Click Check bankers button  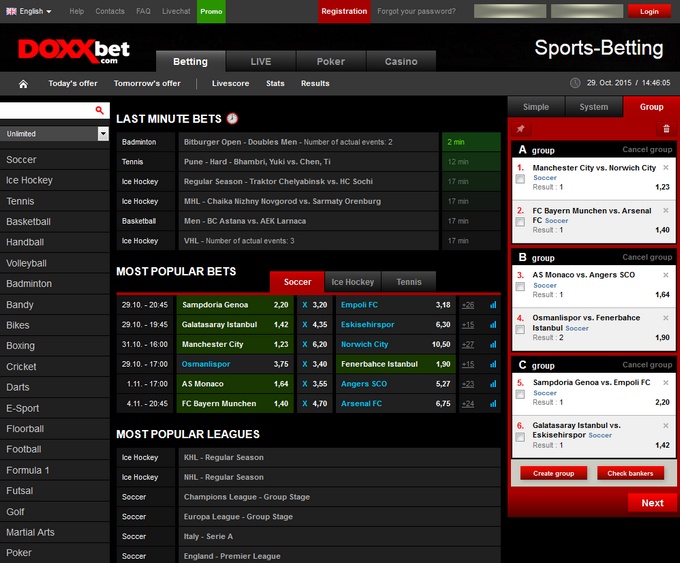[x=630, y=473]
